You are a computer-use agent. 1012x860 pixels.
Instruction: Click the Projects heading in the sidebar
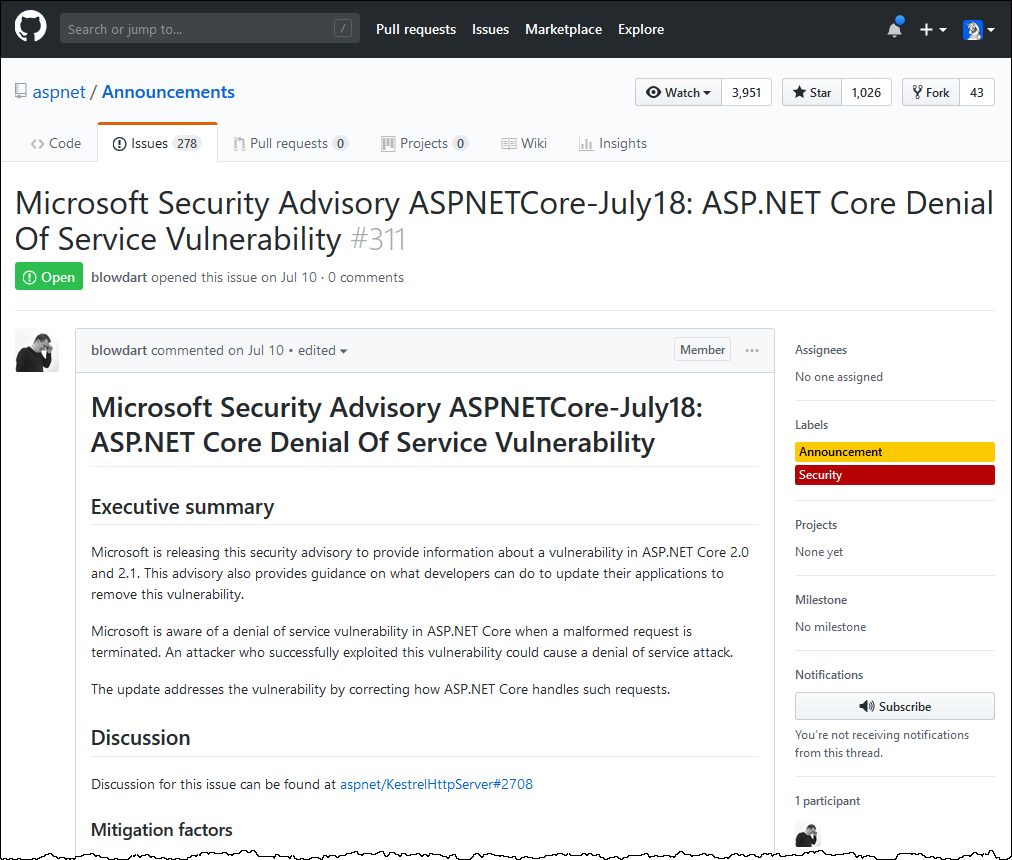816,525
